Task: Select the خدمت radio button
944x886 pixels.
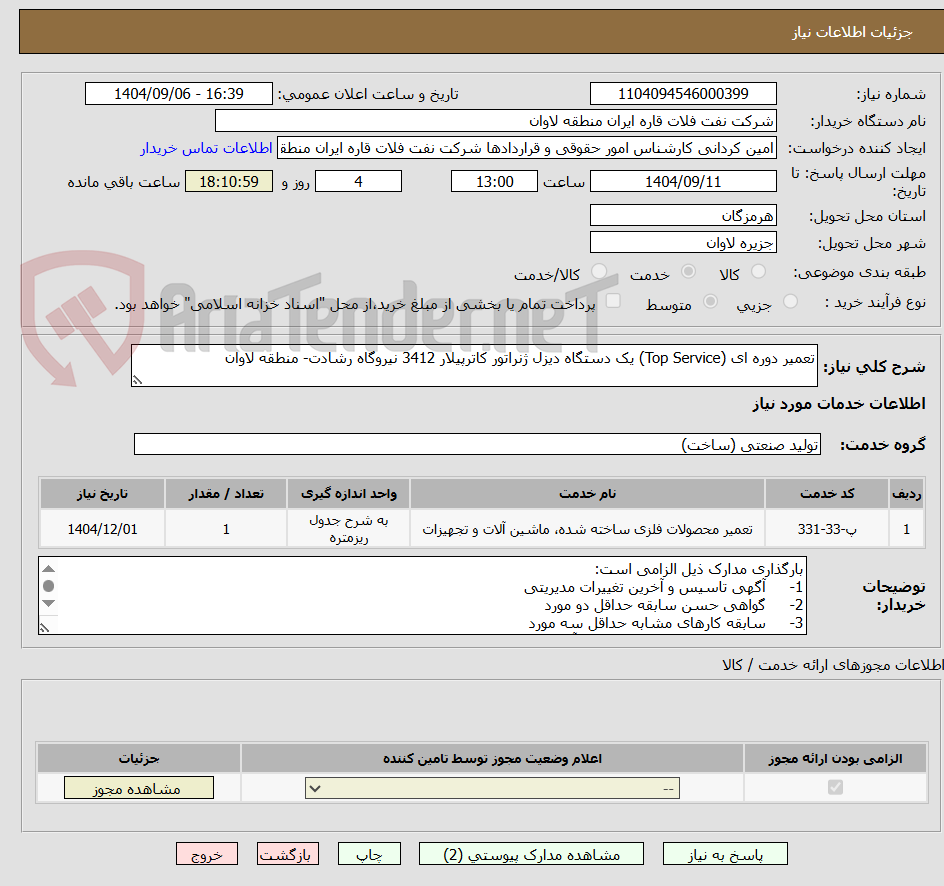Action: (x=688, y=270)
